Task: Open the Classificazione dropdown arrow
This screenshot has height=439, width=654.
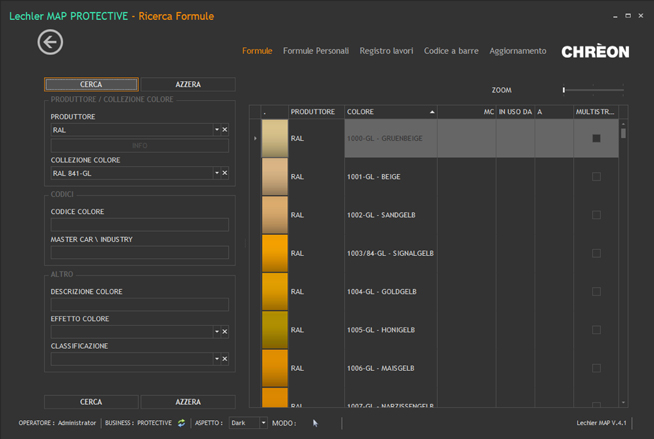Action: (217, 359)
